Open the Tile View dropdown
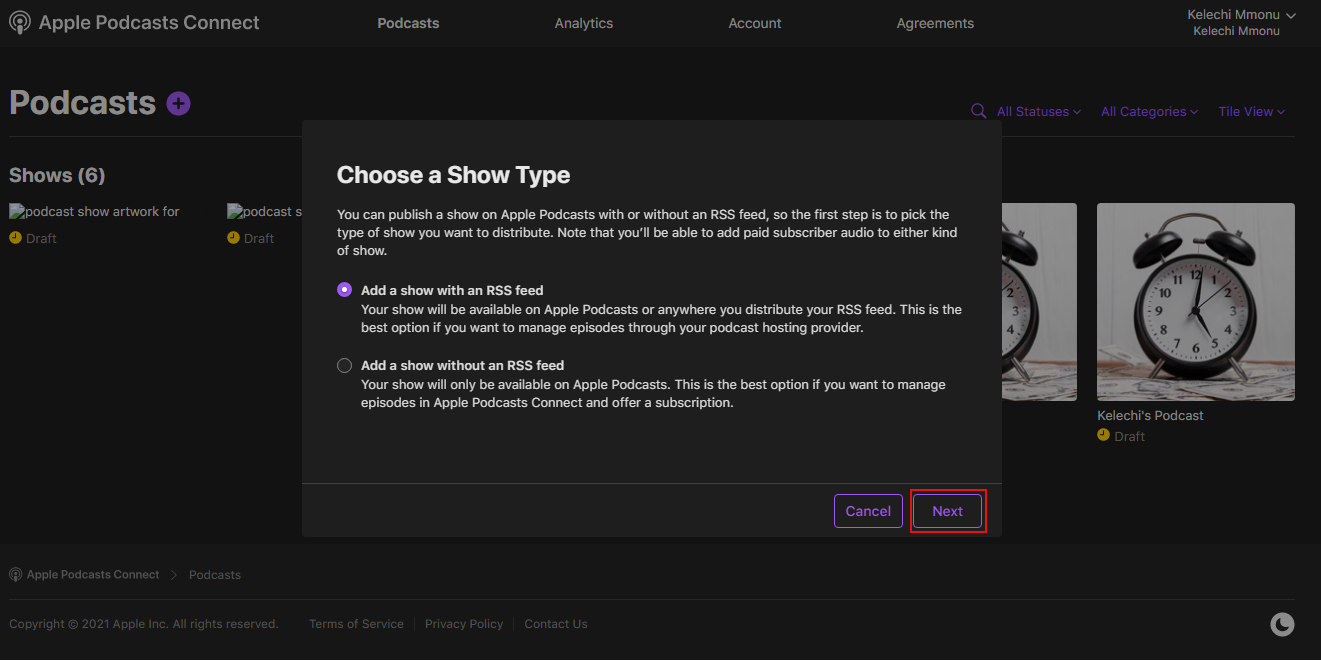 coord(1252,112)
